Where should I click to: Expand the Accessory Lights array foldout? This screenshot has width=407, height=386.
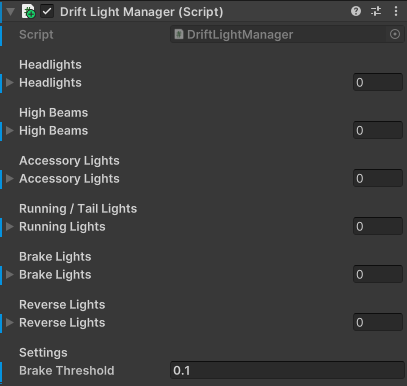10,178
